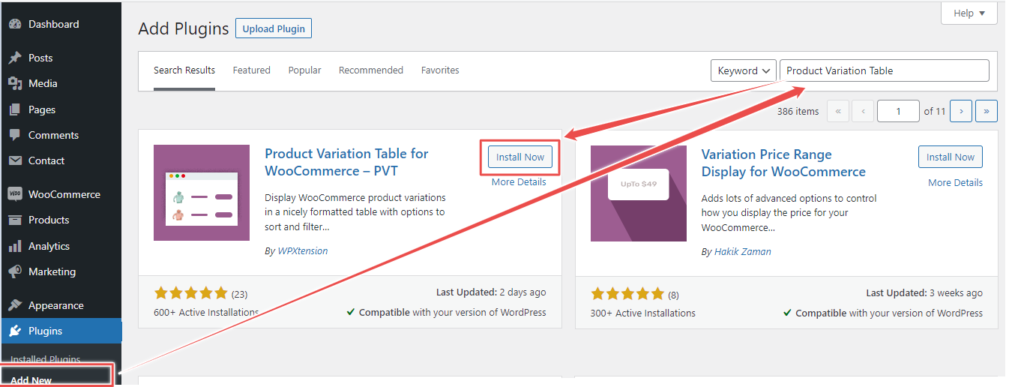Click Product Variation Table plugin thumbnail
1024x387 pixels.
point(202,193)
